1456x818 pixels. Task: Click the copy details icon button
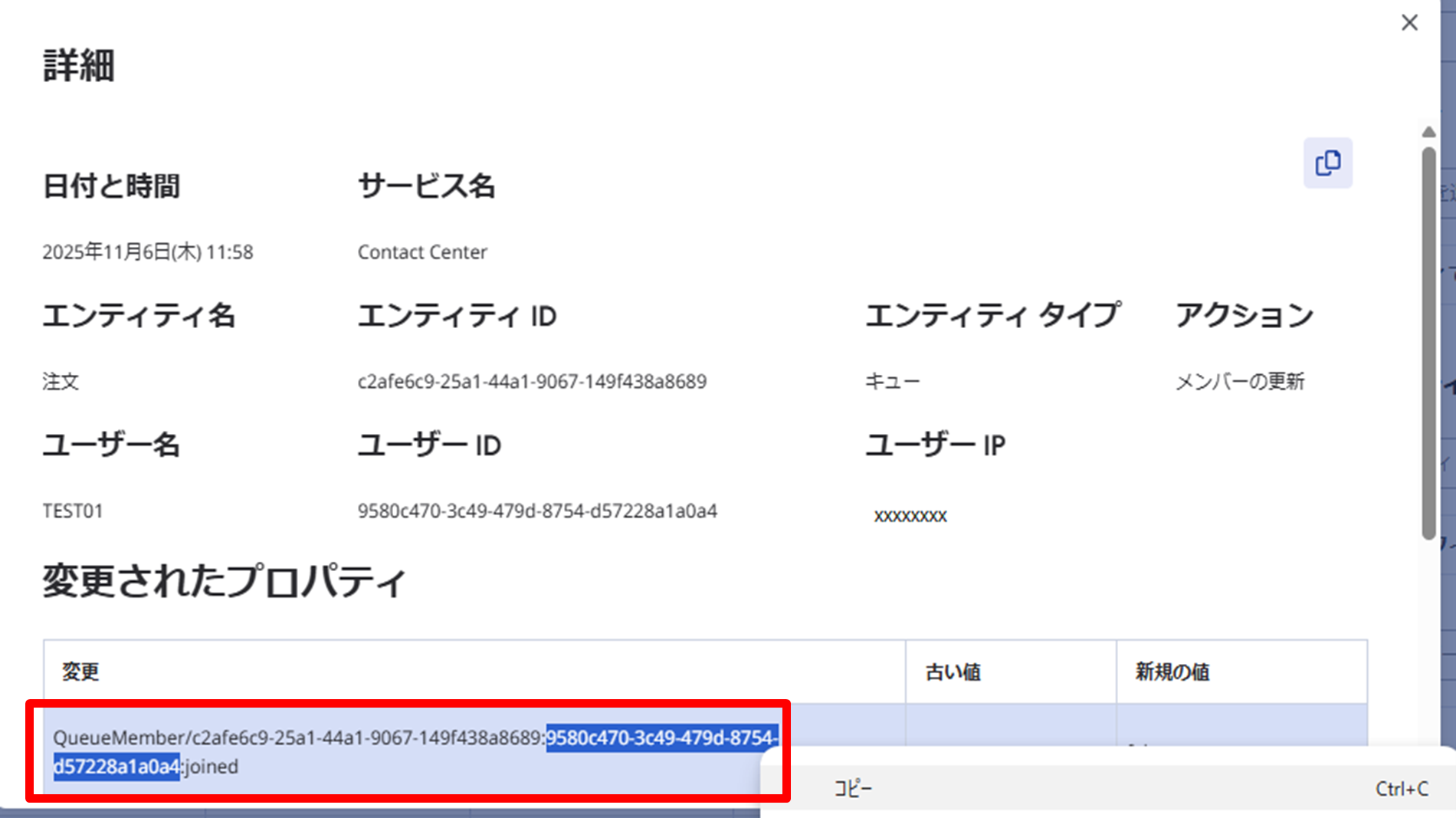[x=1327, y=163]
